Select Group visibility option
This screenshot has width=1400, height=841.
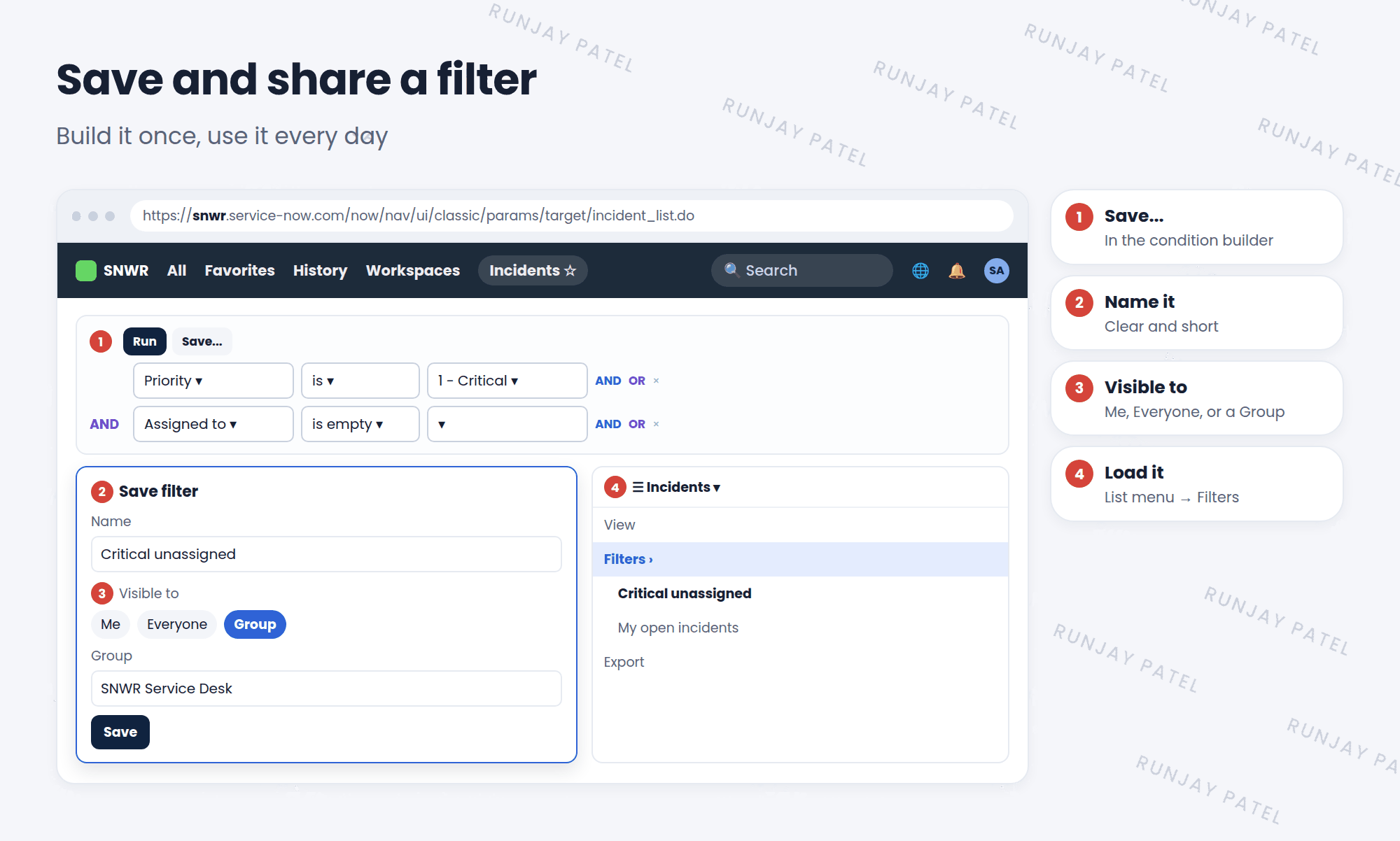255,624
